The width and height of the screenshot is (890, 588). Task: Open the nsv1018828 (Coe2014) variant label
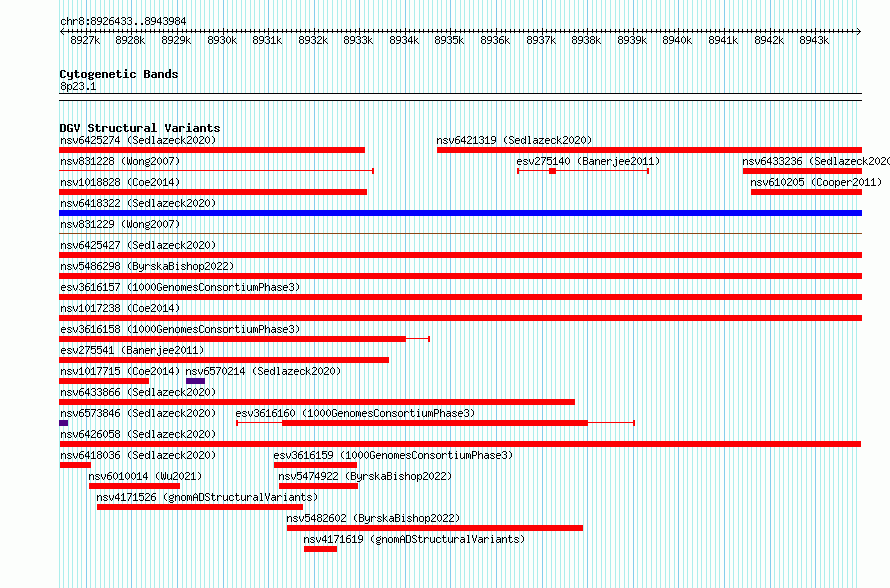point(120,182)
